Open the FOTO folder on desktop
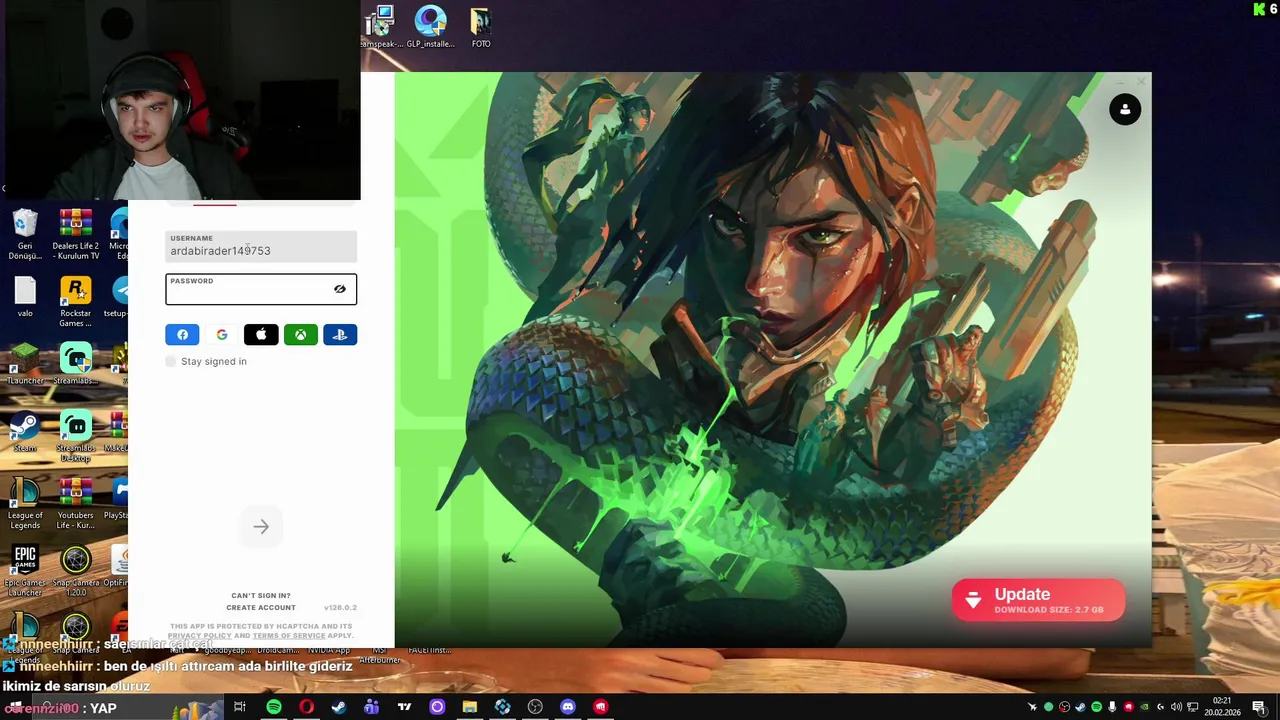The height and width of the screenshot is (720, 1280). [481, 27]
